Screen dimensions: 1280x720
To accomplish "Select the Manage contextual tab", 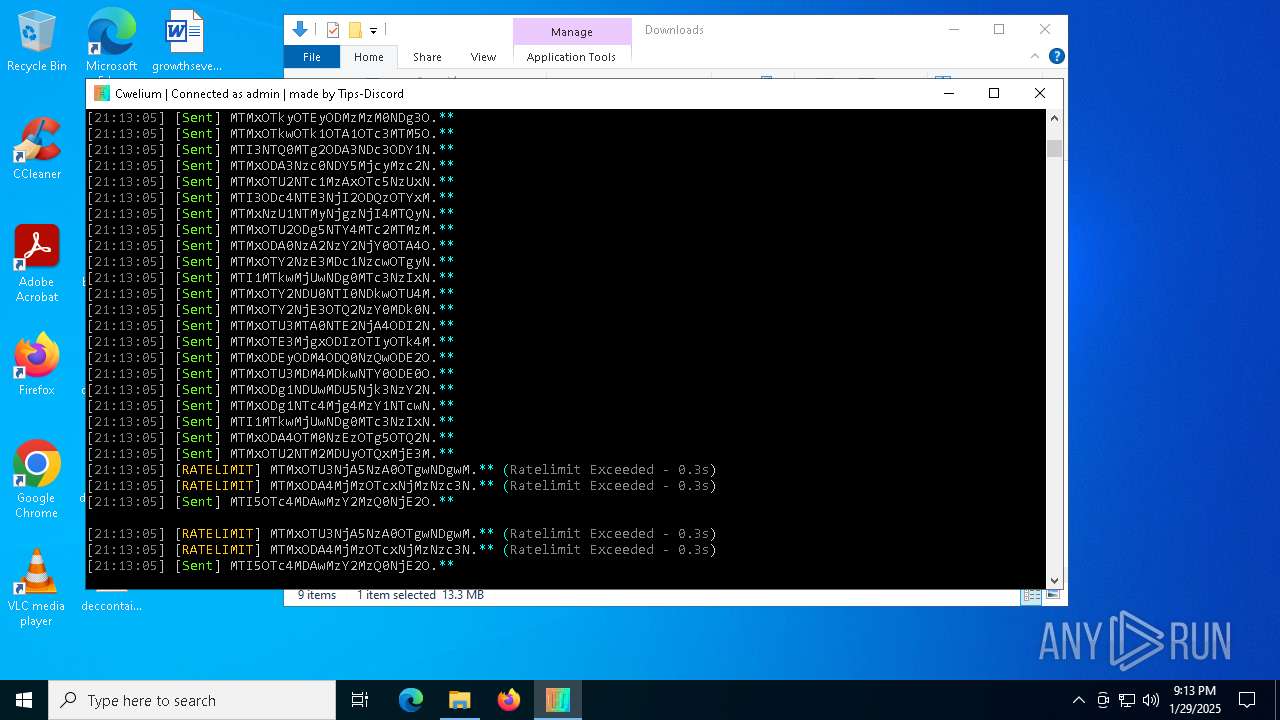I will tap(572, 31).
